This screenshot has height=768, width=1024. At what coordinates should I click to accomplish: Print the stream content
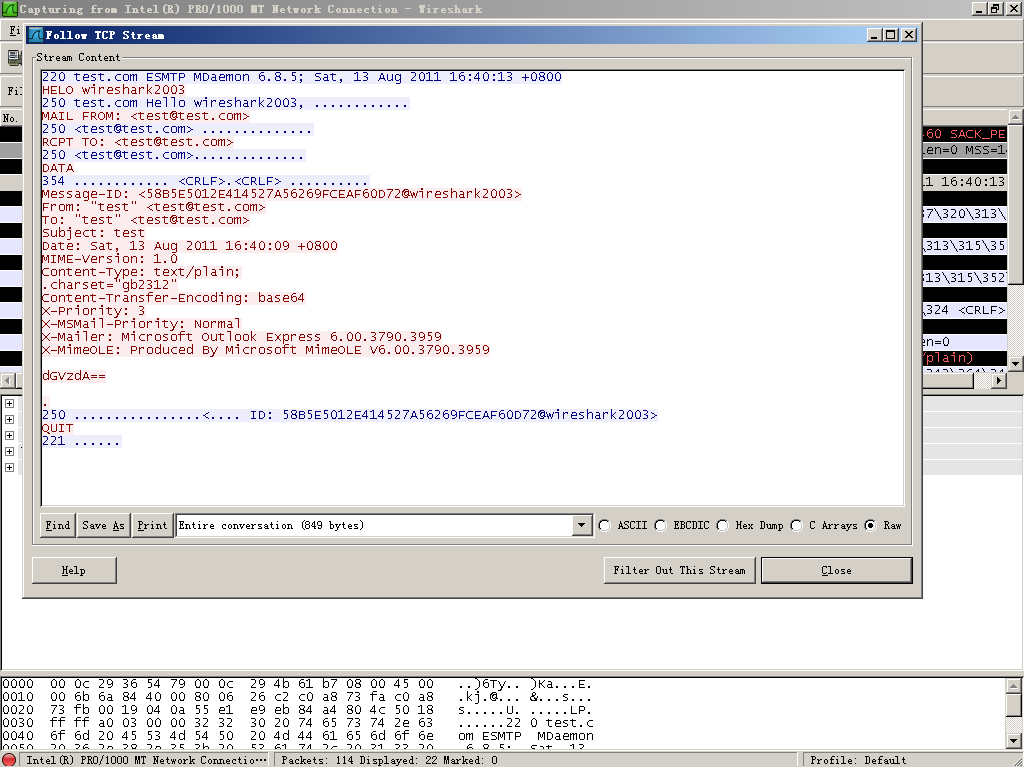152,526
